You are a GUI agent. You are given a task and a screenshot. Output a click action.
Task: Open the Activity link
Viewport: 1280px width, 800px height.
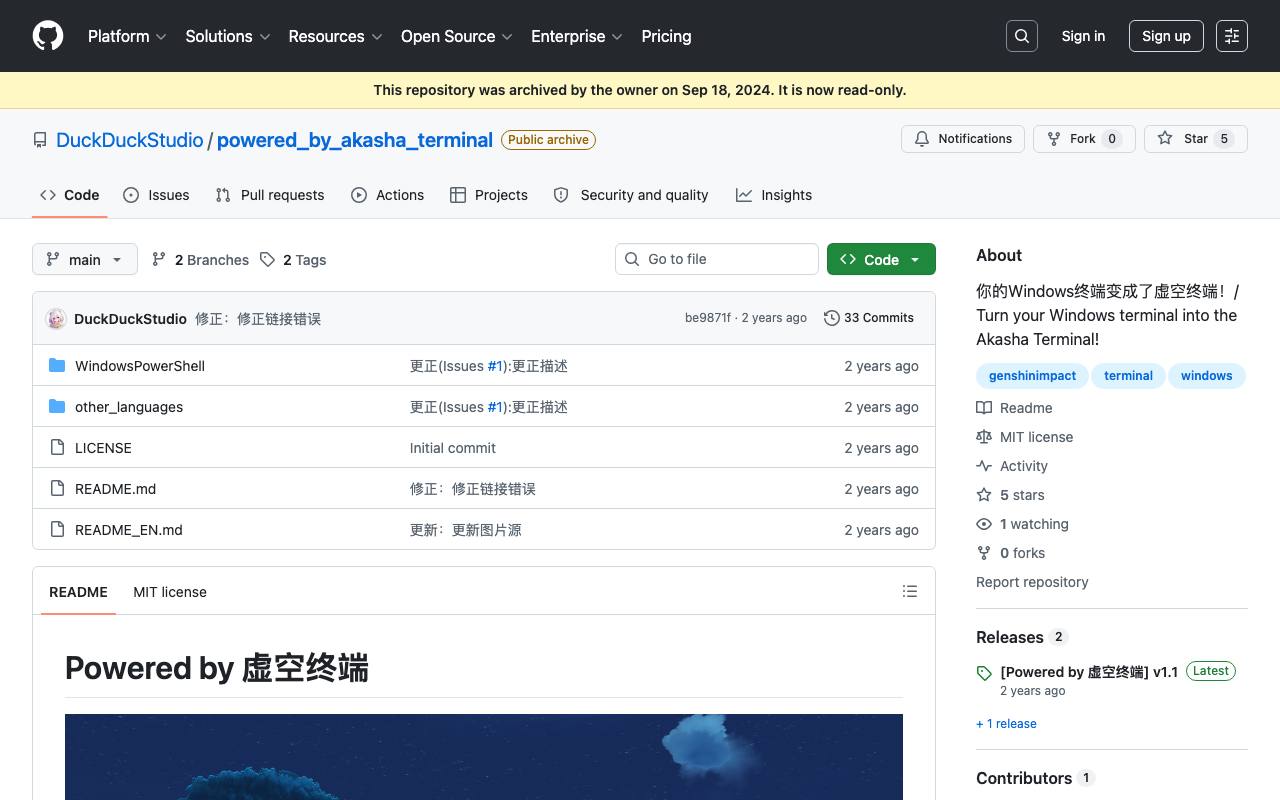(1012, 466)
